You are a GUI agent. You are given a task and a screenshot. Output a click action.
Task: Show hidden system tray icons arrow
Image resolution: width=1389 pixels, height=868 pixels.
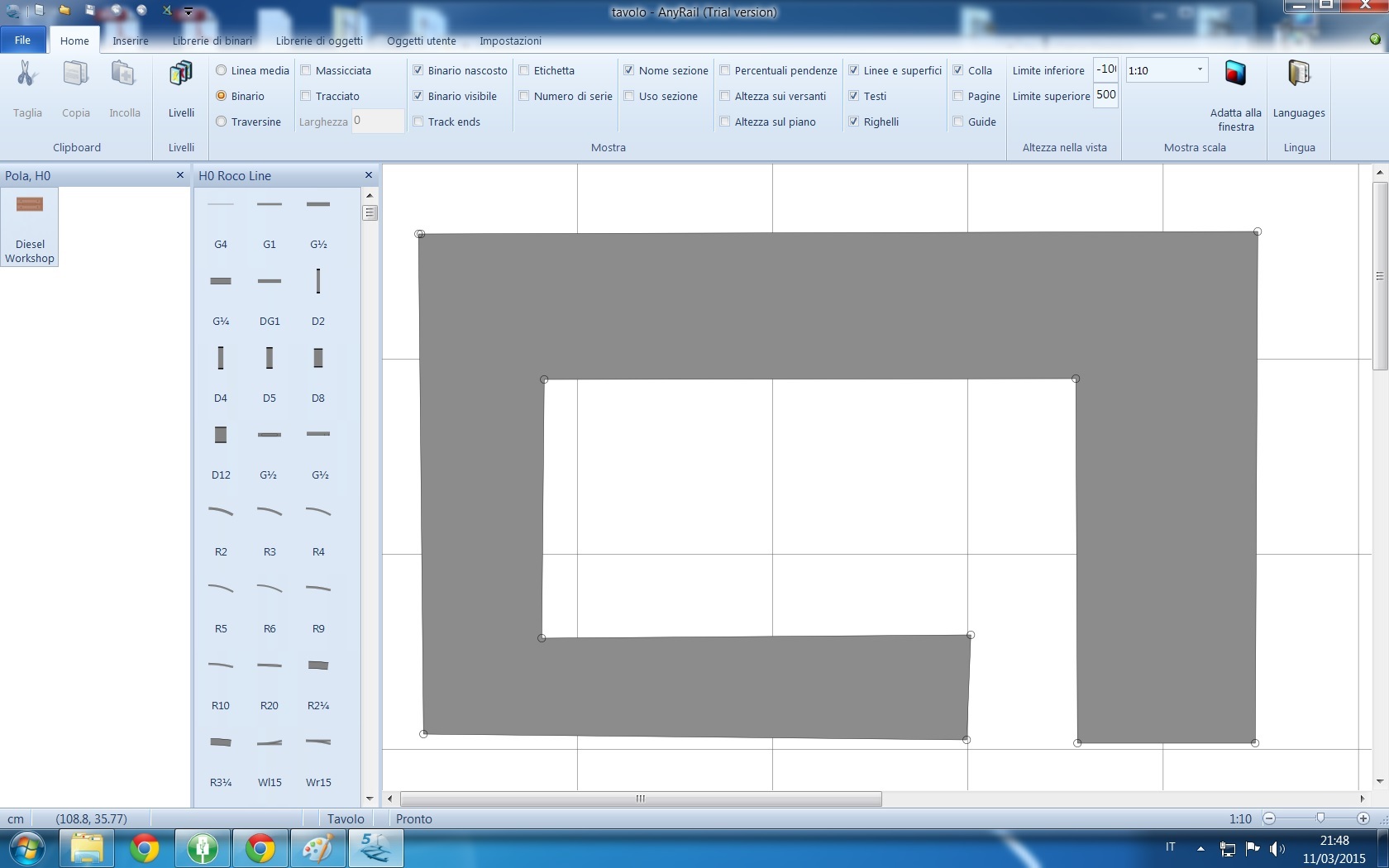[x=1200, y=848]
